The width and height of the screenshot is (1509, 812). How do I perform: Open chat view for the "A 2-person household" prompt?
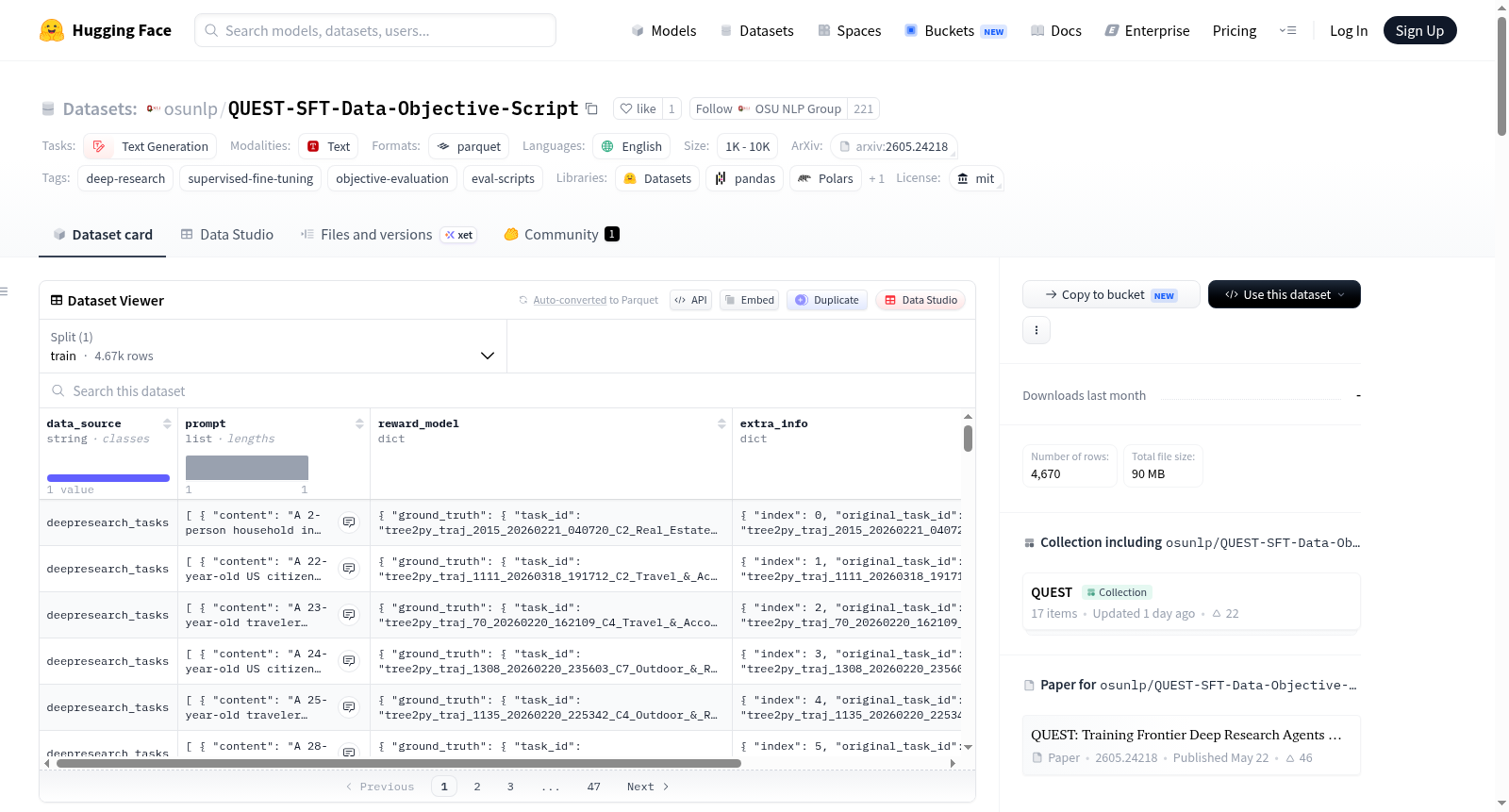pos(349,522)
